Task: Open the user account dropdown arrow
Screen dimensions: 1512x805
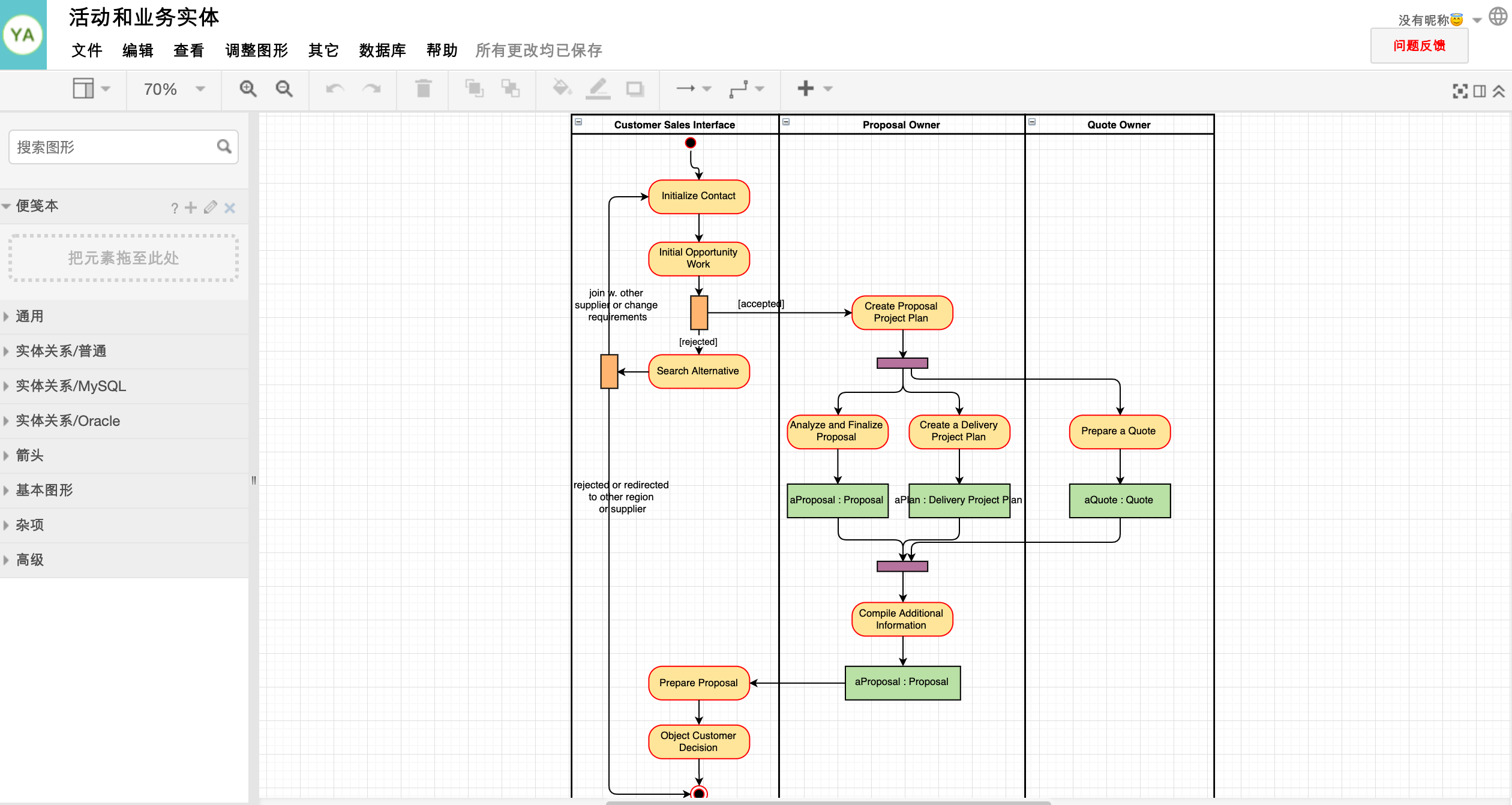Action: tap(1477, 20)
